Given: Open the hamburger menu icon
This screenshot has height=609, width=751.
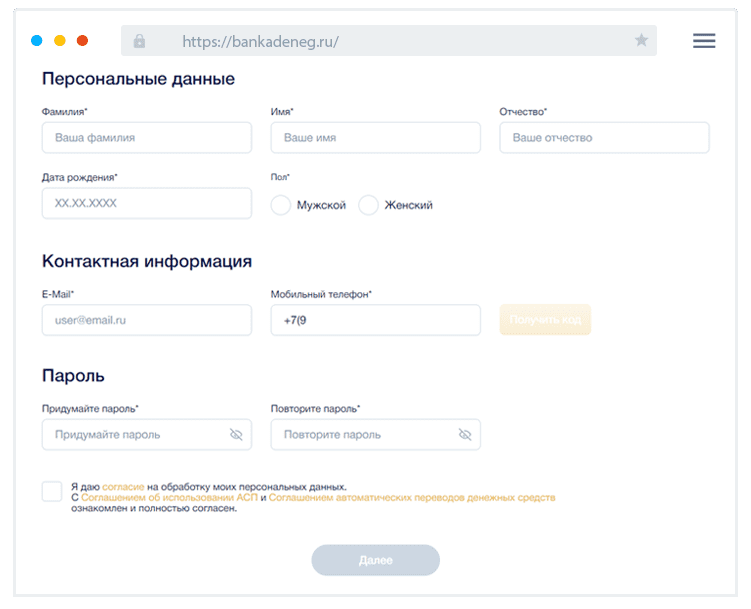Looking at the screenshot, I should pyautogui.click(x=704, y=41).
